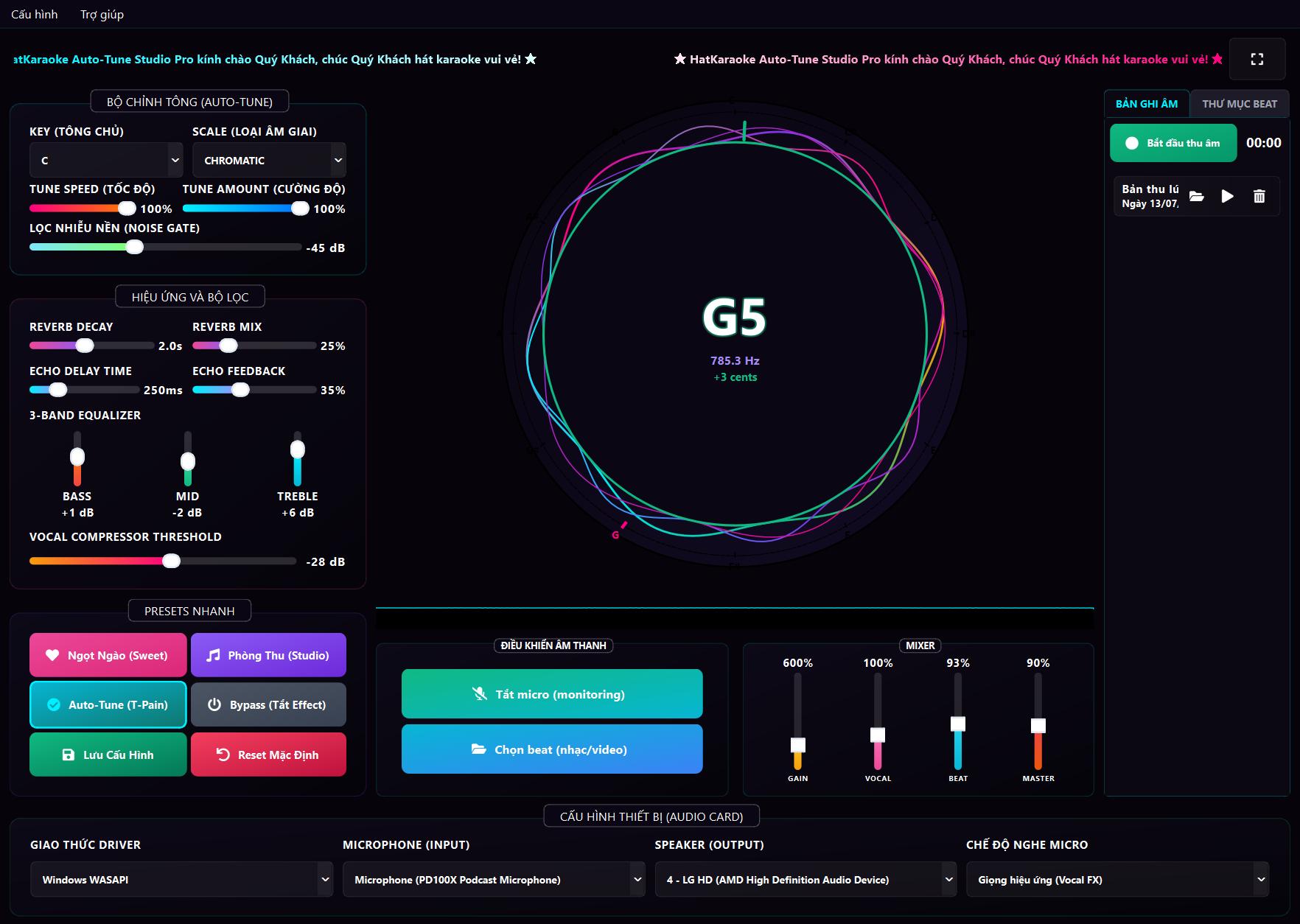Adjust the Bass equalizer slider
1300x924 pixels.
pyautogui.click(x=77, y=458)
